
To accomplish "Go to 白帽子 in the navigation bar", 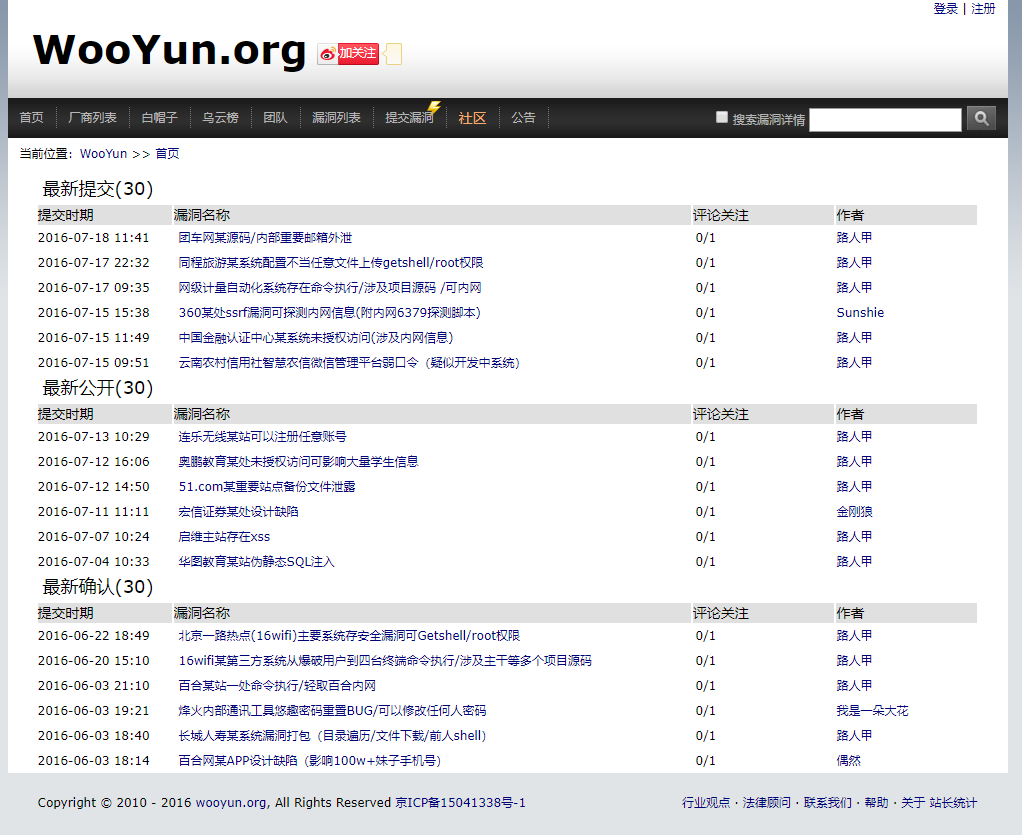I will coord(160,117).
